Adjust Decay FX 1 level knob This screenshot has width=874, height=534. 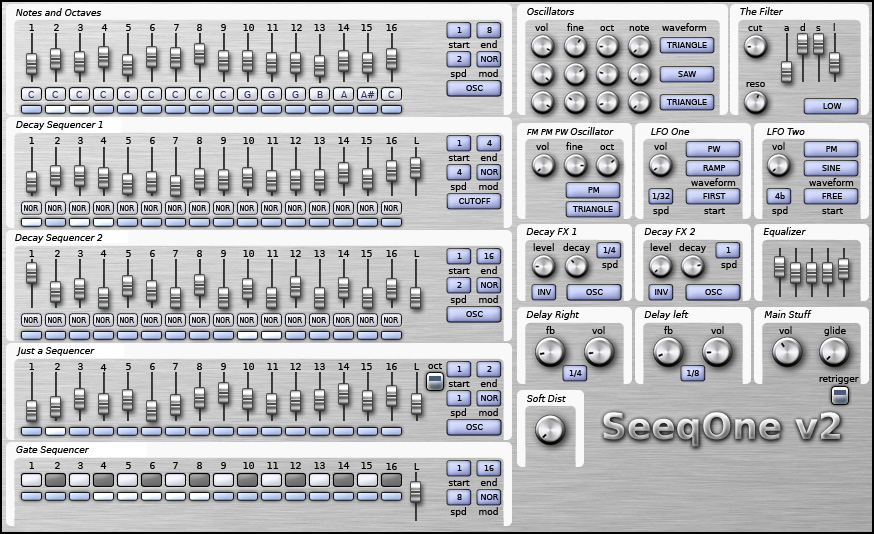pyautogui.click(x=543, y=266)
